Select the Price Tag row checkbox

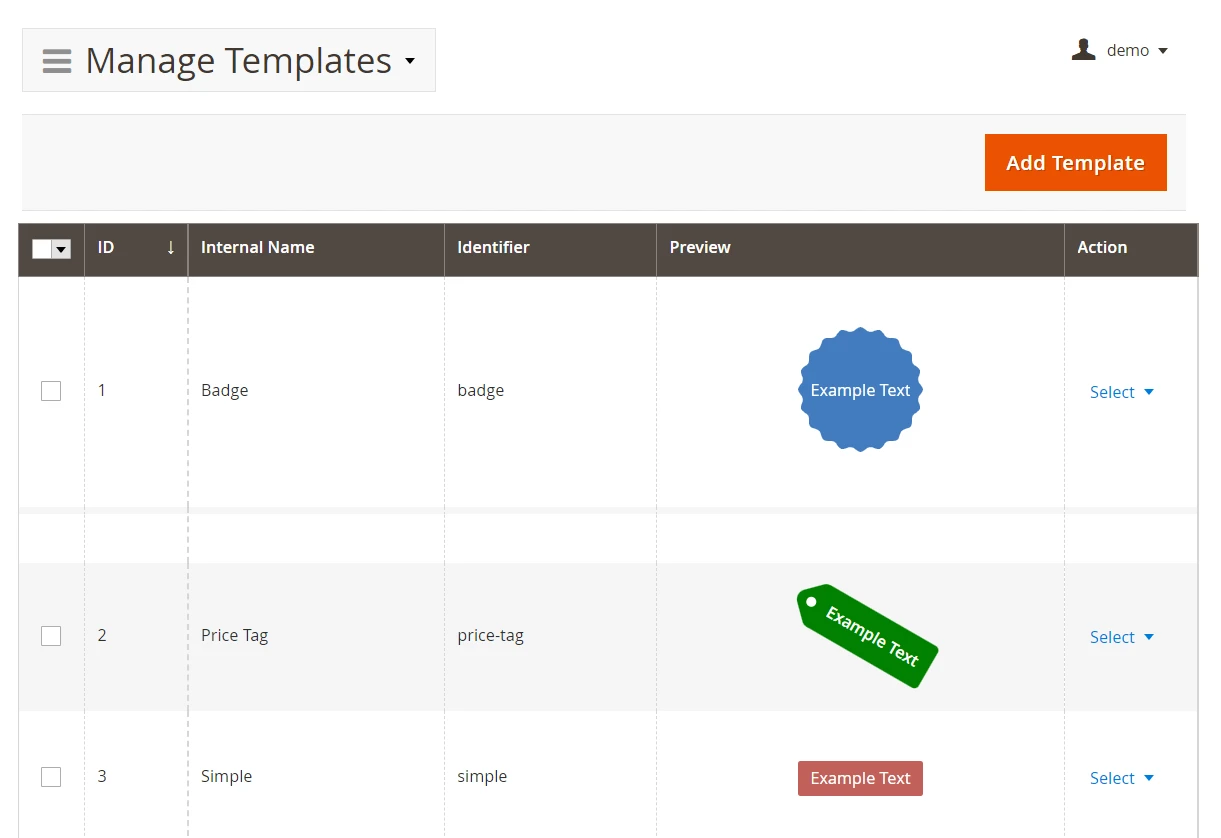coord(51,636)
